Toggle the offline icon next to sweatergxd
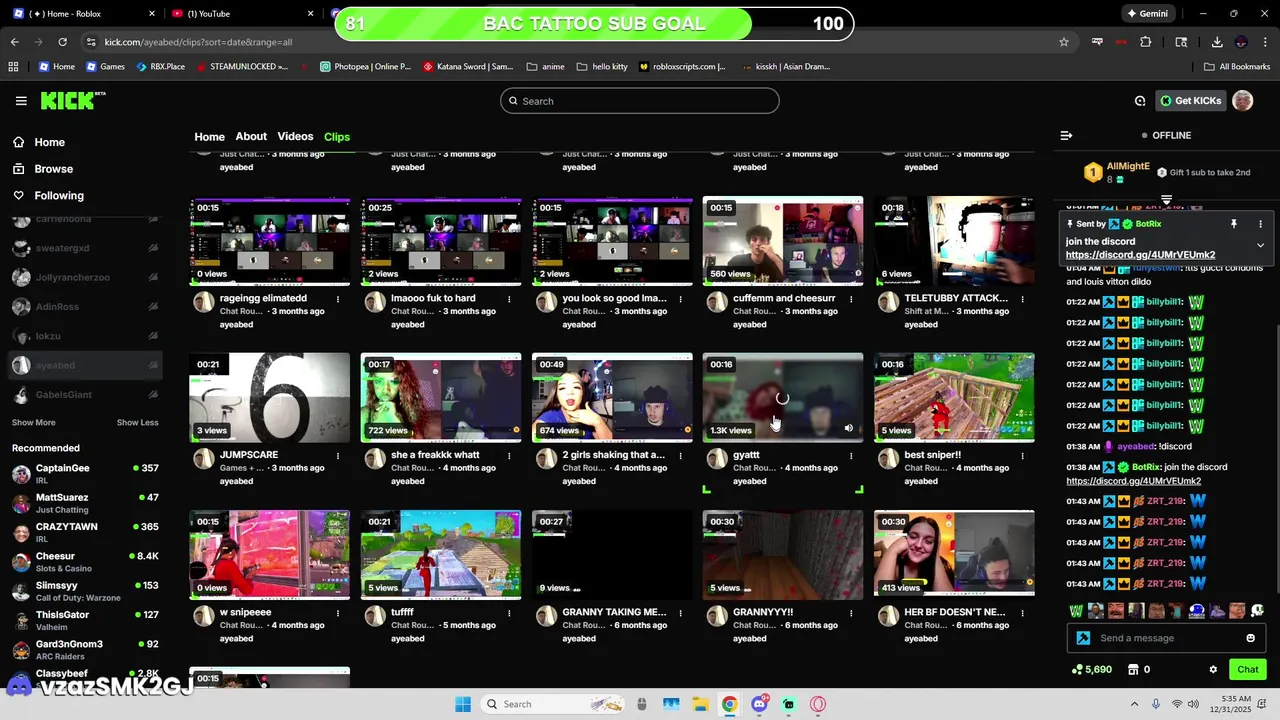This screenshot has height=720, width=1280. point(153,248)
